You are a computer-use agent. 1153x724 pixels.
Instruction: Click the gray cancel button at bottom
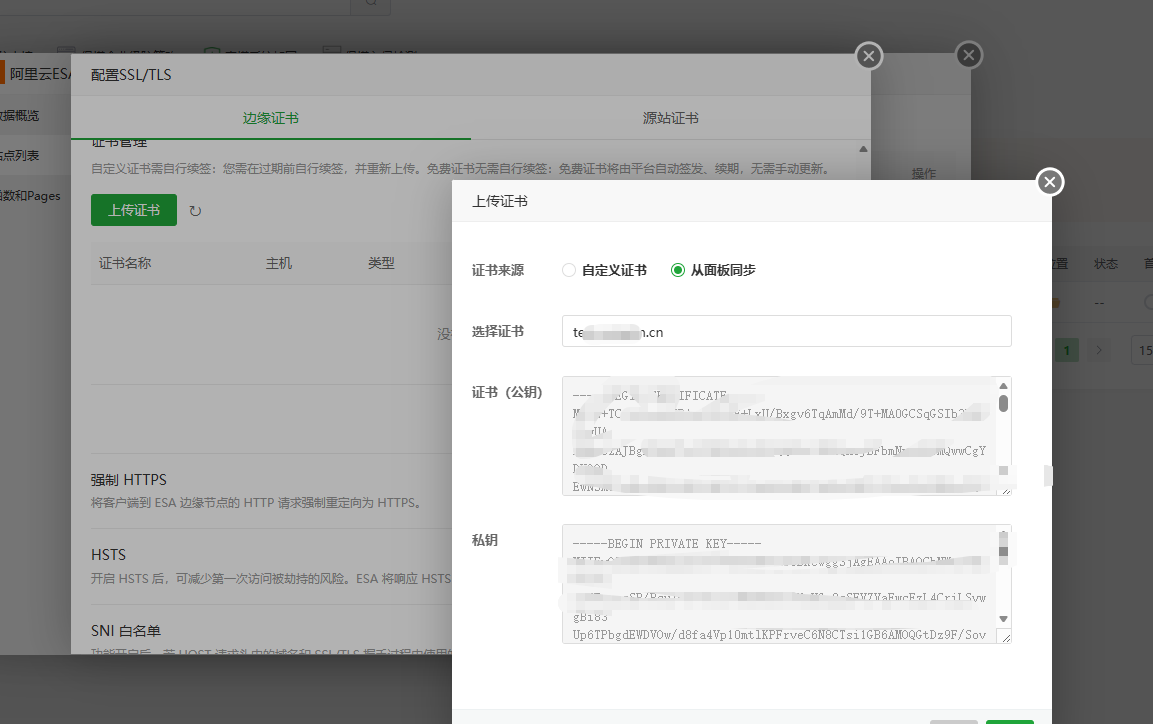coord(953,721)
